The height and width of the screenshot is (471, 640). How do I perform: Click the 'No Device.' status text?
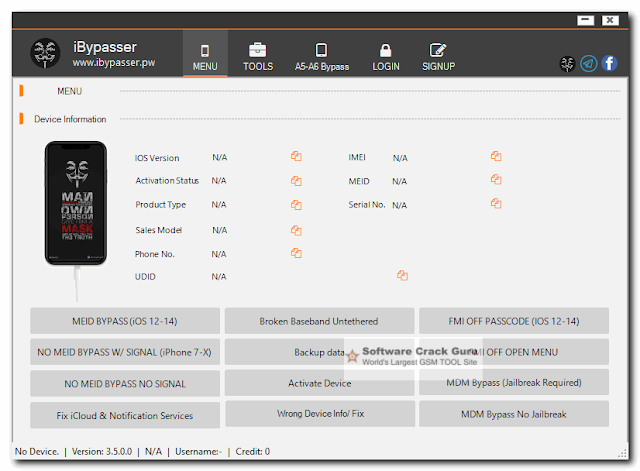tap(37, 451)
